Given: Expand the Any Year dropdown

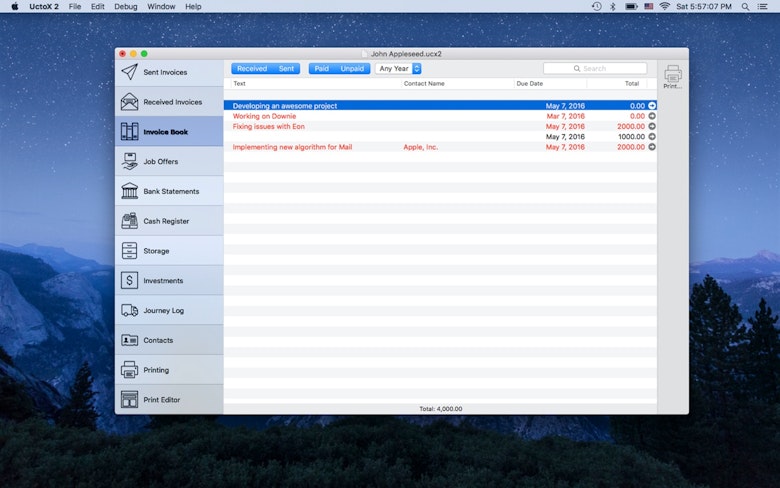Looking at the screenshot, I should coord(398,69).
